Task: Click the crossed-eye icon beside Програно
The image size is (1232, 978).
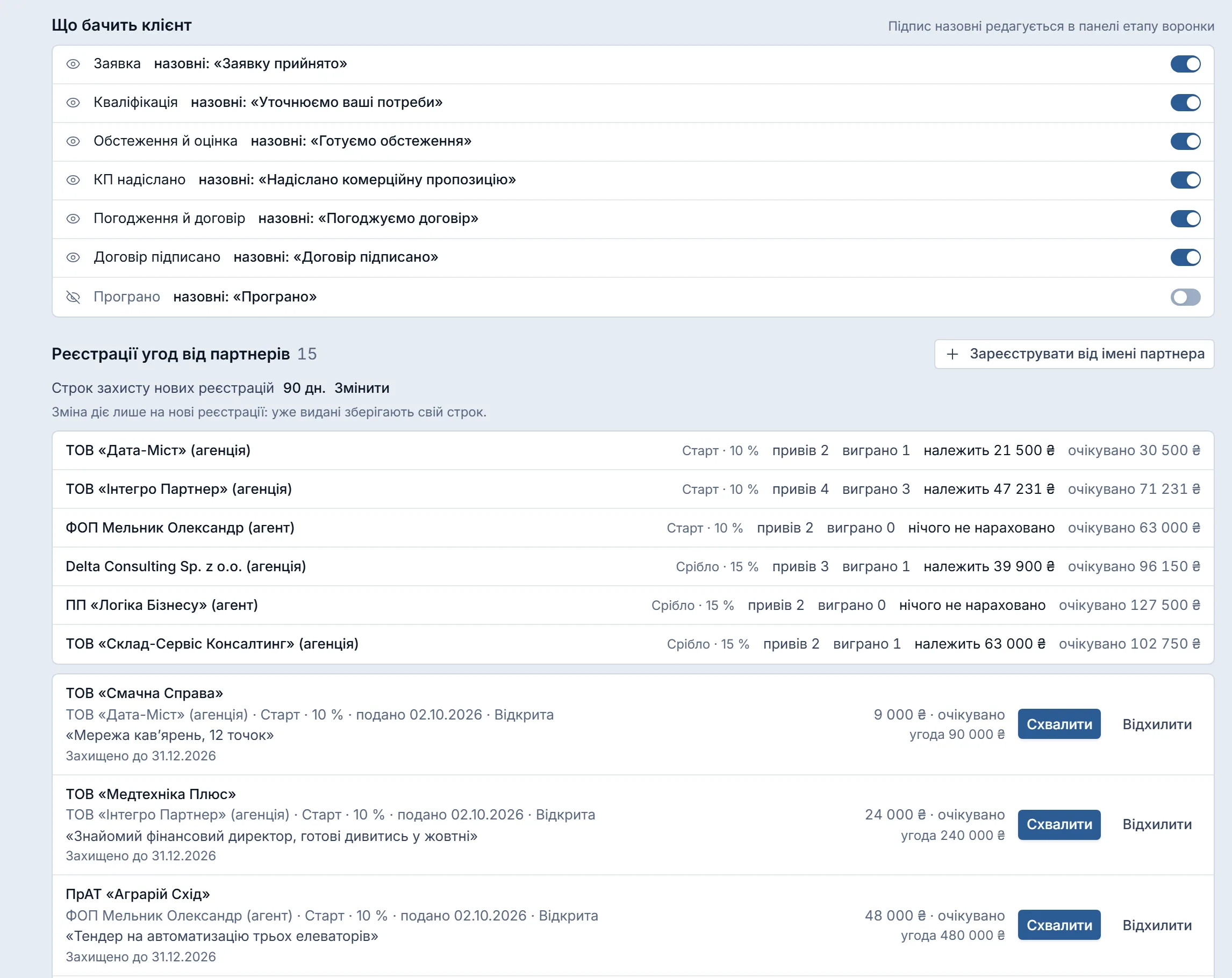Action: 73,297
